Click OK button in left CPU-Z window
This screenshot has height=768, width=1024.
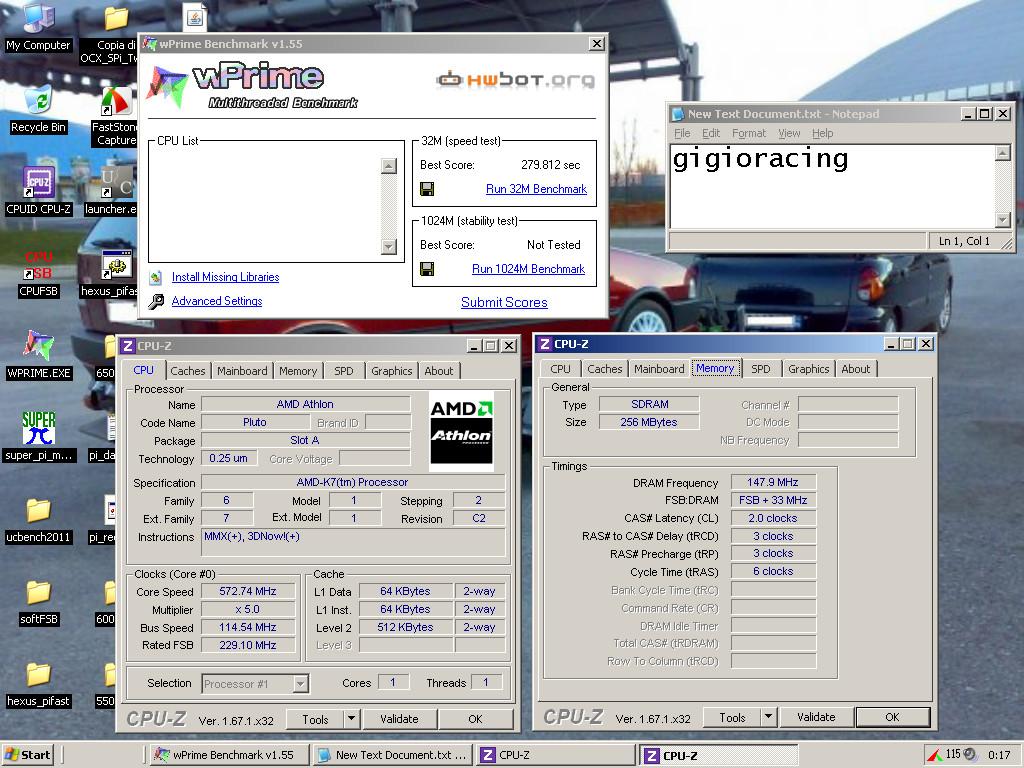pyautogui.click(x=475, y=719)
